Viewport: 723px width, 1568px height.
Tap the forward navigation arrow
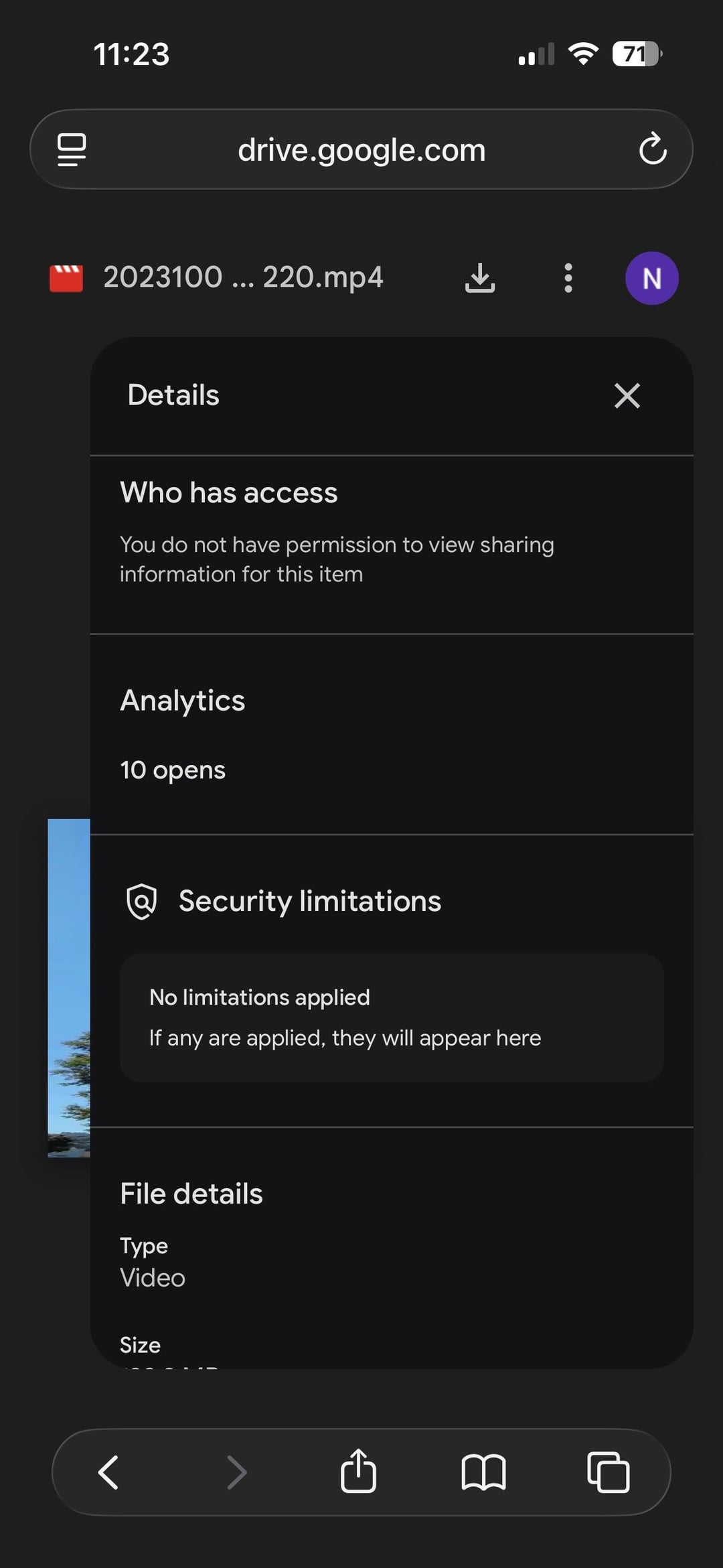237,1472
